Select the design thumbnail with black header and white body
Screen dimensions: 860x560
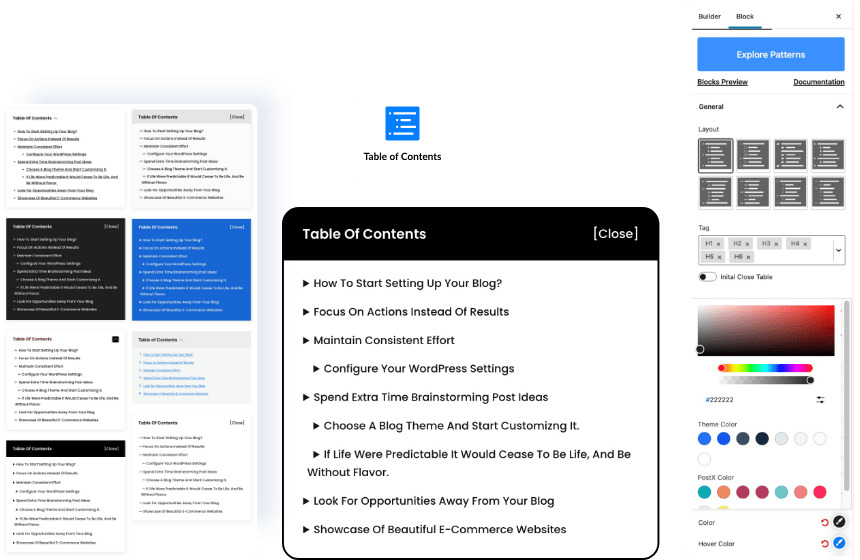point(65,495)
